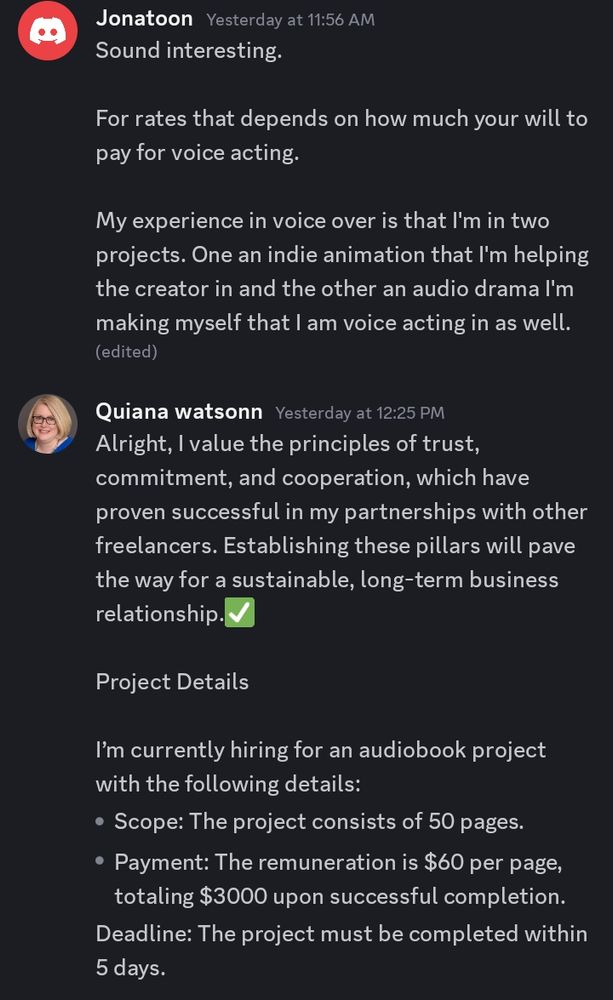
Task: Click the paragraph starting "My experience in voice over"
Action: [x=341, y=271]
